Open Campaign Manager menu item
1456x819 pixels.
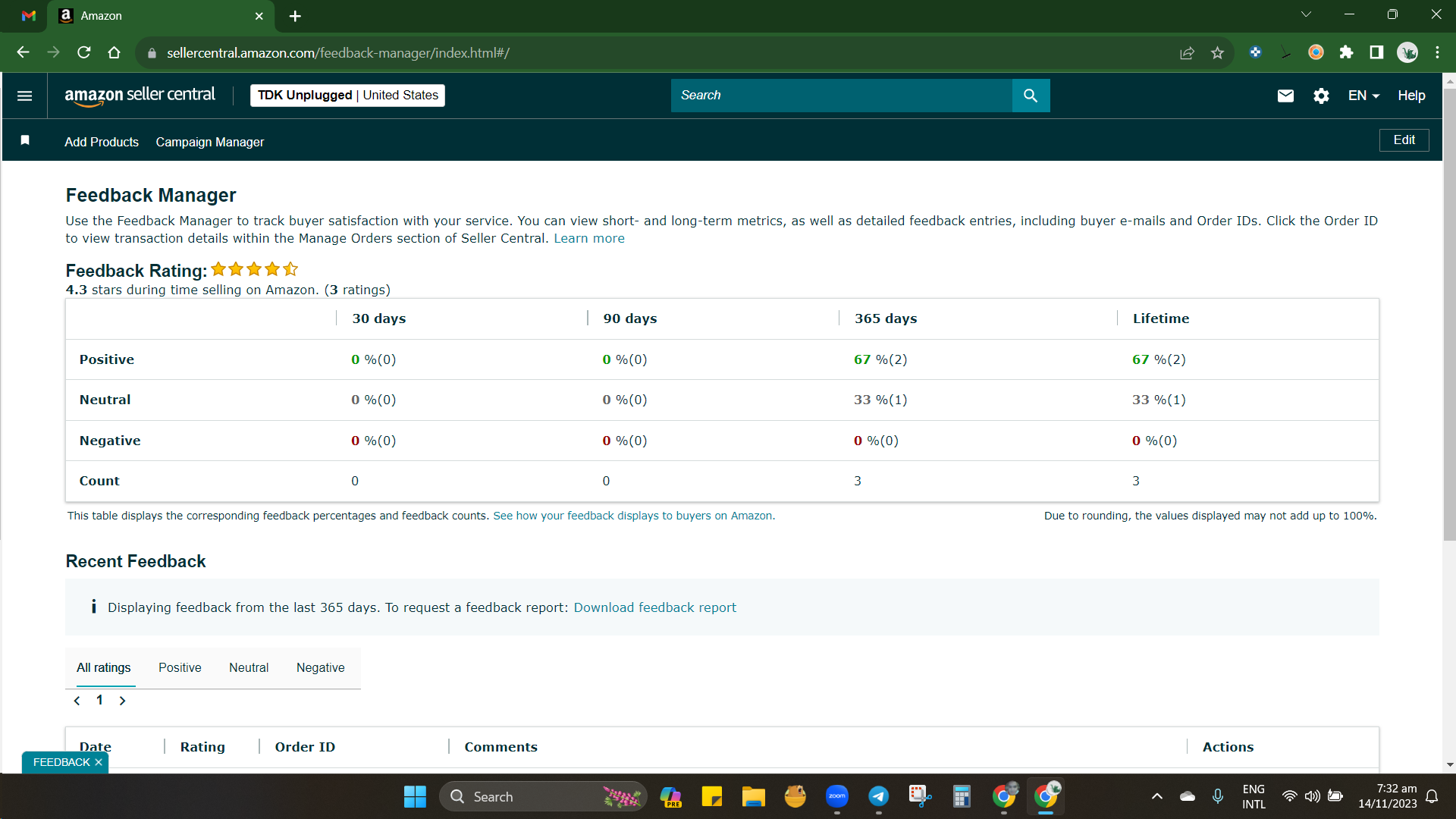point(210,143)
